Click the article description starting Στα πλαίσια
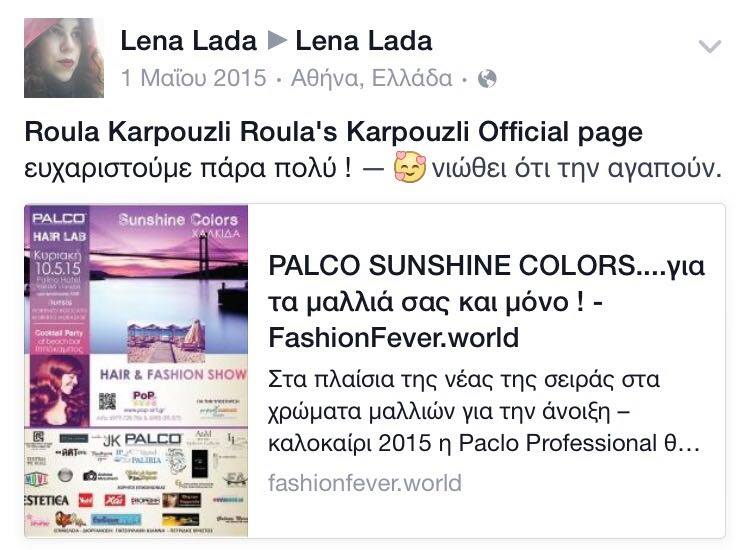The width and height of the screenshot is (746, 550). click(x=484, y=412)
